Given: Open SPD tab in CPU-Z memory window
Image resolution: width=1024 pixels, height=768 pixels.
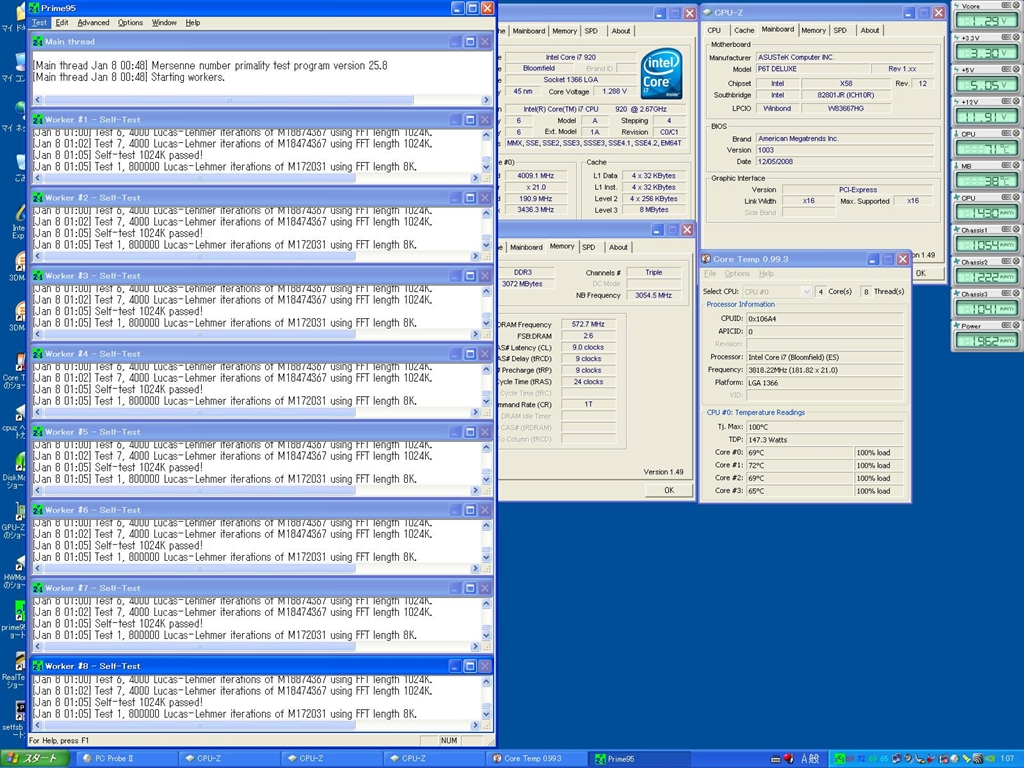Looking at the screenshot, I should (x=588, y=247).
